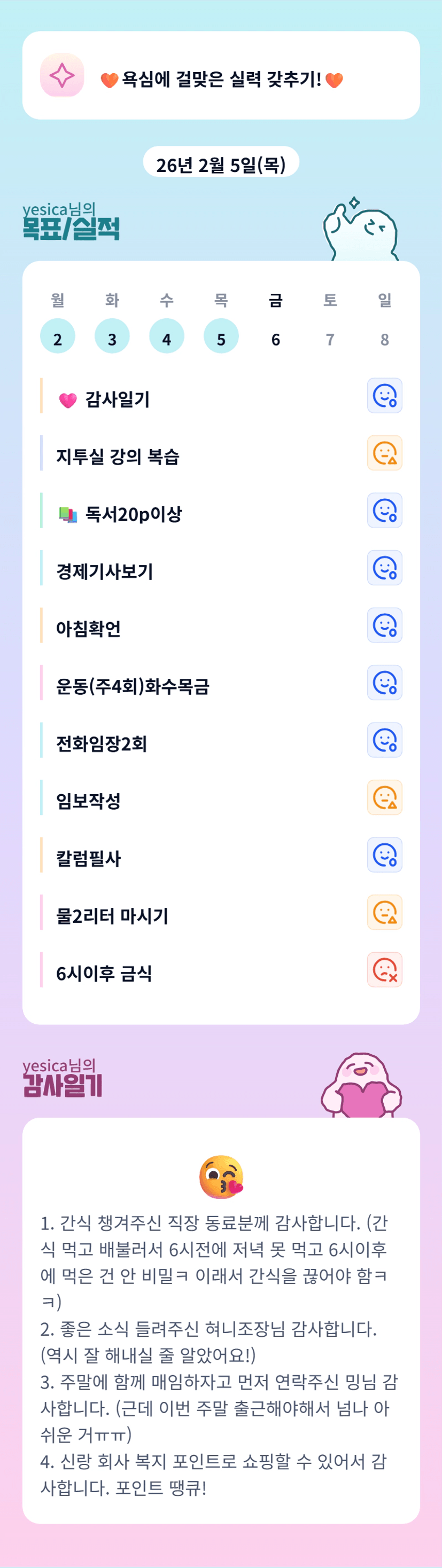Image resolution: width=442 pixels, height=1568 pixels.
Task: Open the 운동(주4회)화수목금 goal item
Action: pos(133,686)
